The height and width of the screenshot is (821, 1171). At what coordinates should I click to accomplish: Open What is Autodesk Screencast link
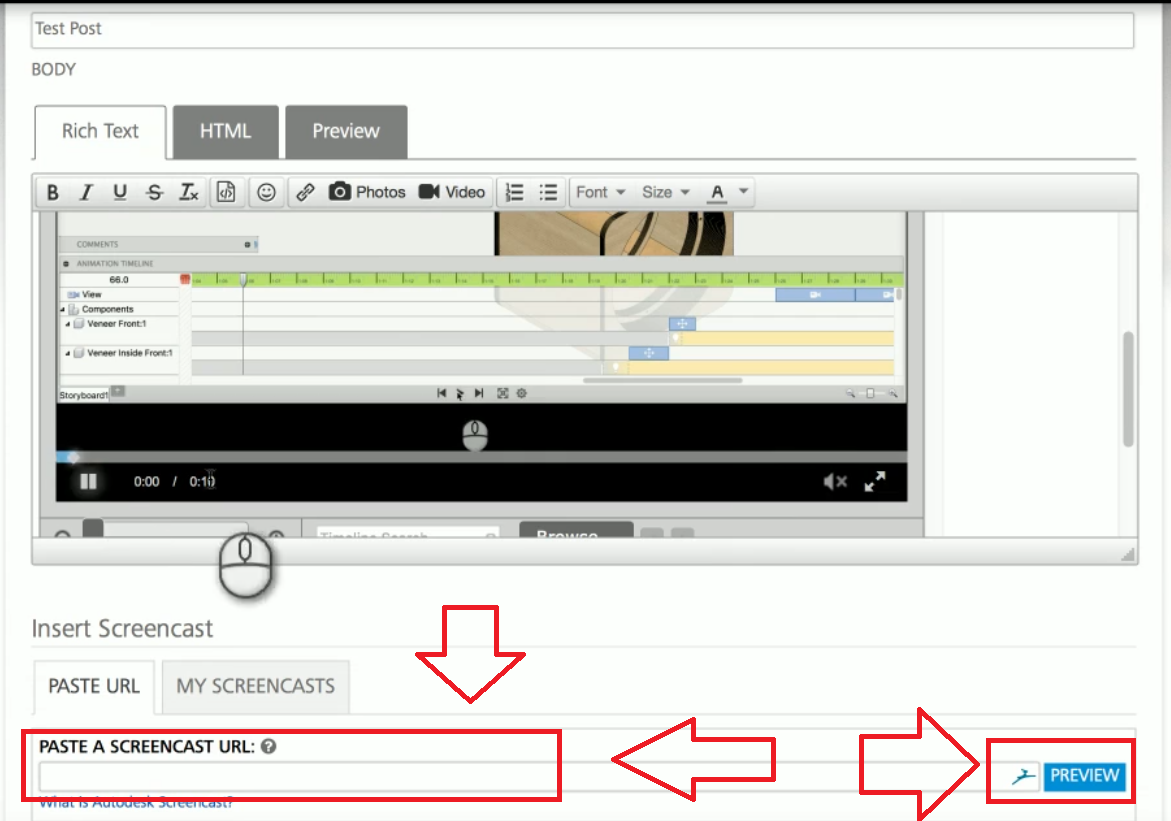136,802
